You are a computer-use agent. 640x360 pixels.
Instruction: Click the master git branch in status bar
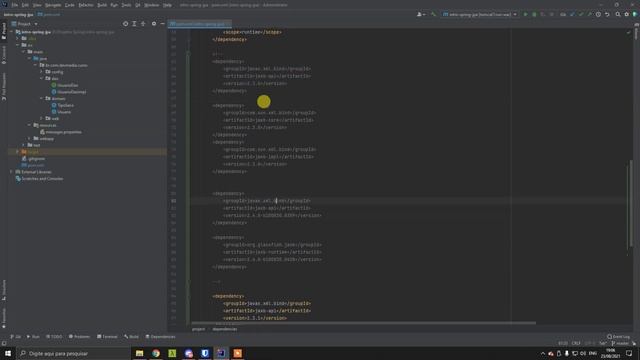pyautogui.click(x=620, y=343)
